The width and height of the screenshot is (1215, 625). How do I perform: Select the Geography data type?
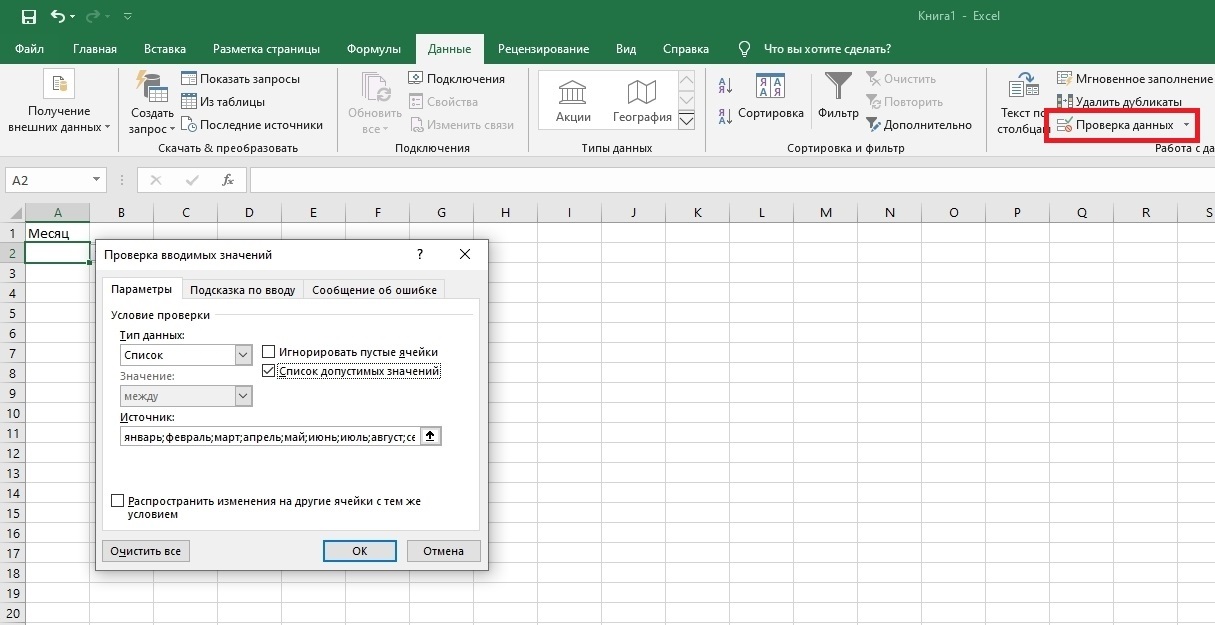642,100
